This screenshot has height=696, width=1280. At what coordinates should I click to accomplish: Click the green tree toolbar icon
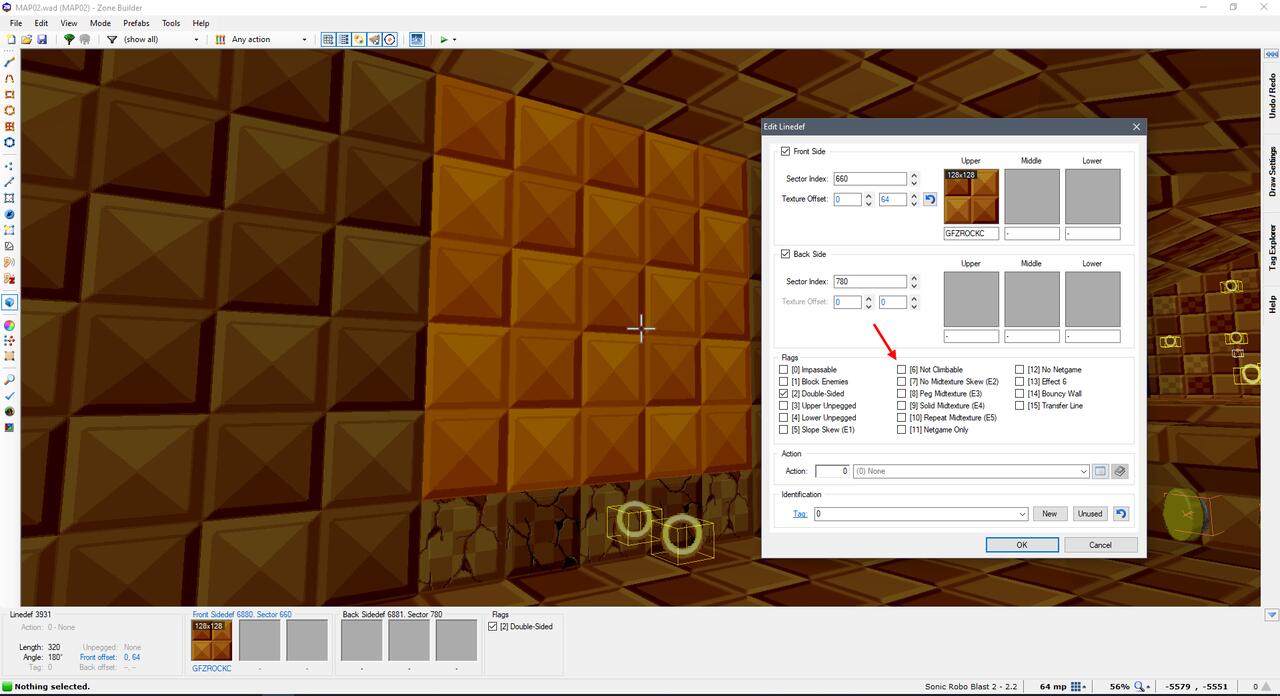point(69,39)
